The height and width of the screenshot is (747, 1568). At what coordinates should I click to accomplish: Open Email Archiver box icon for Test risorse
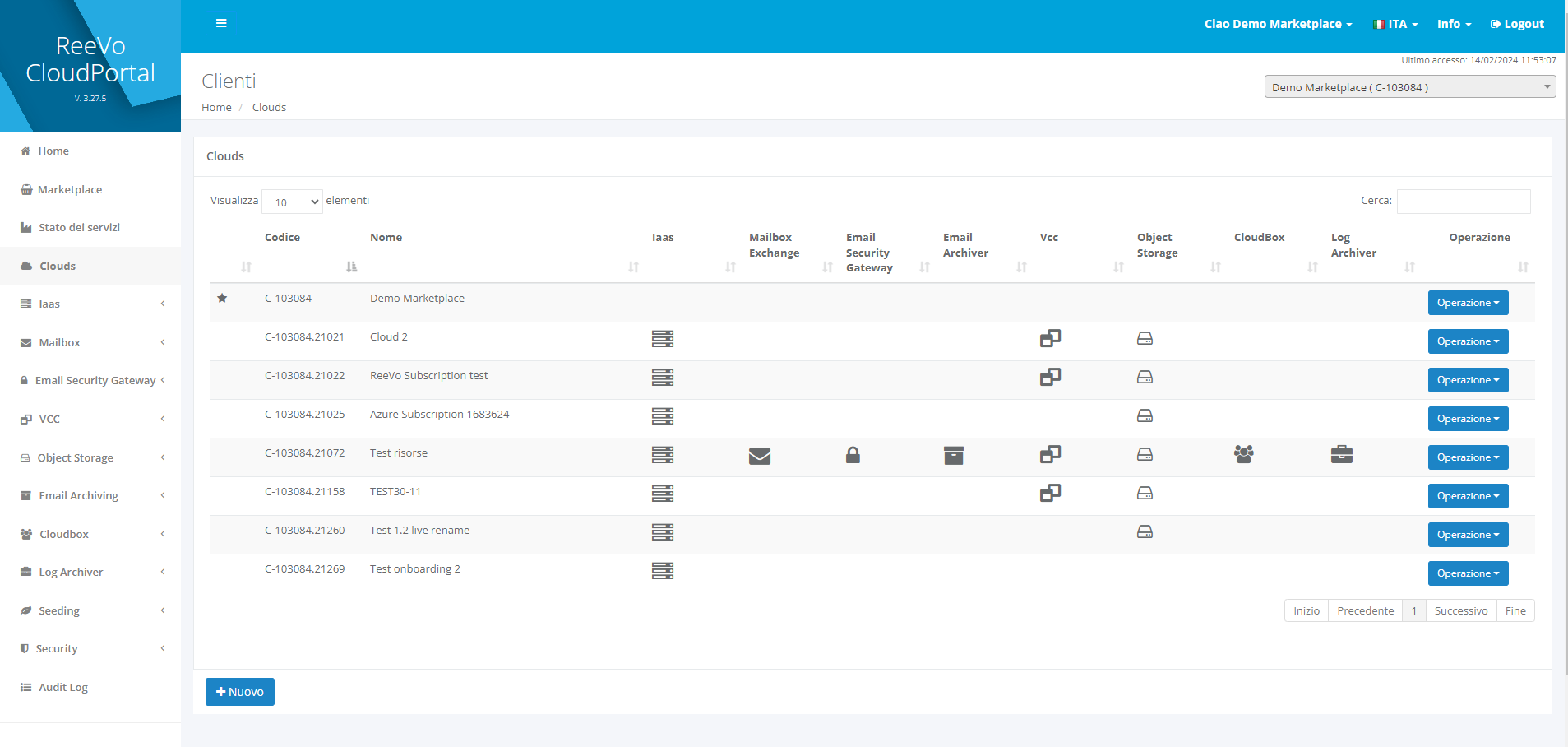(954, 455)
